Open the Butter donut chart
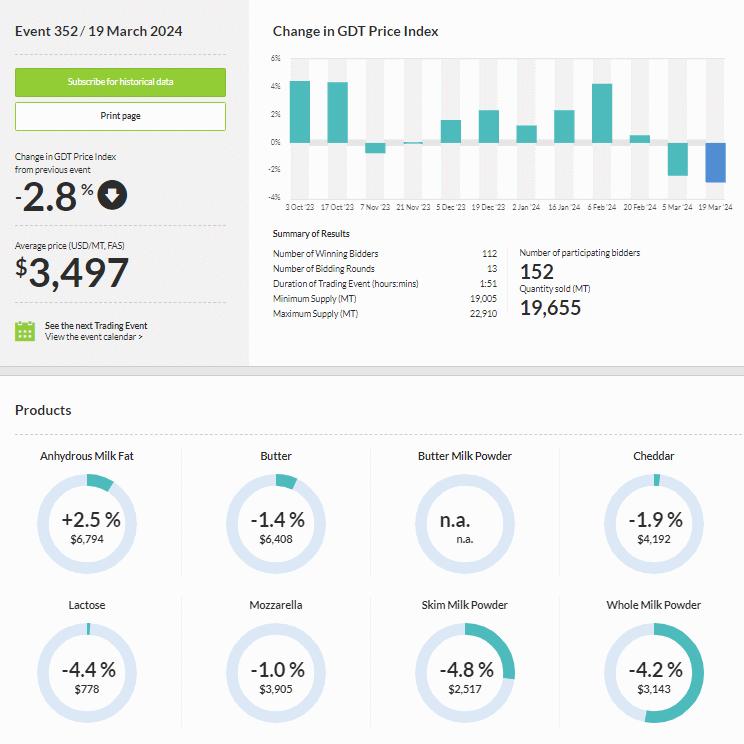 (x=276, y=524)
